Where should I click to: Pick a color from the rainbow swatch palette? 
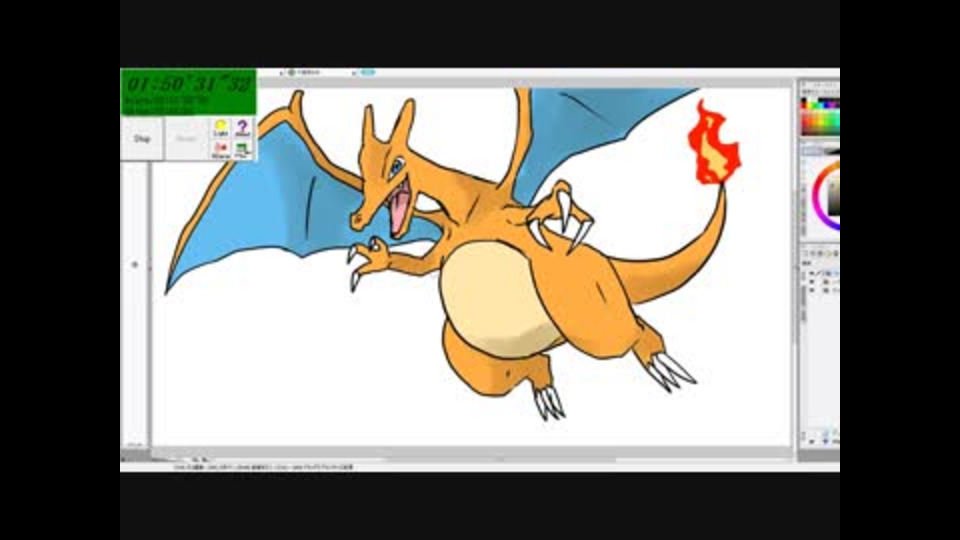[820, 116]
